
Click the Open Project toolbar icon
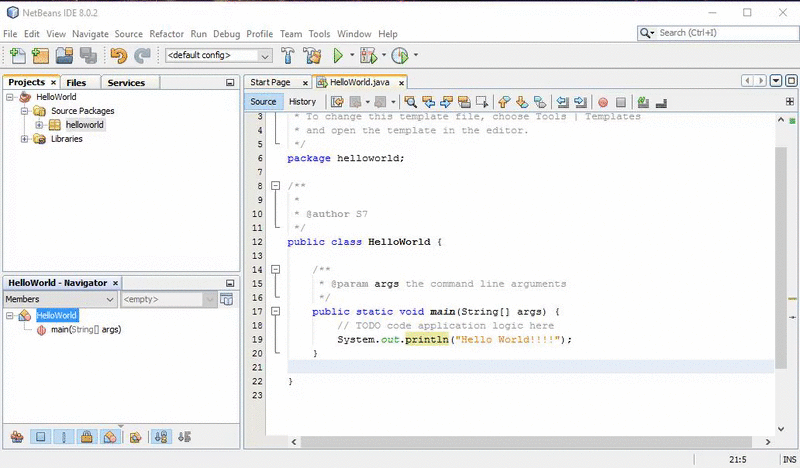[64, 55]
